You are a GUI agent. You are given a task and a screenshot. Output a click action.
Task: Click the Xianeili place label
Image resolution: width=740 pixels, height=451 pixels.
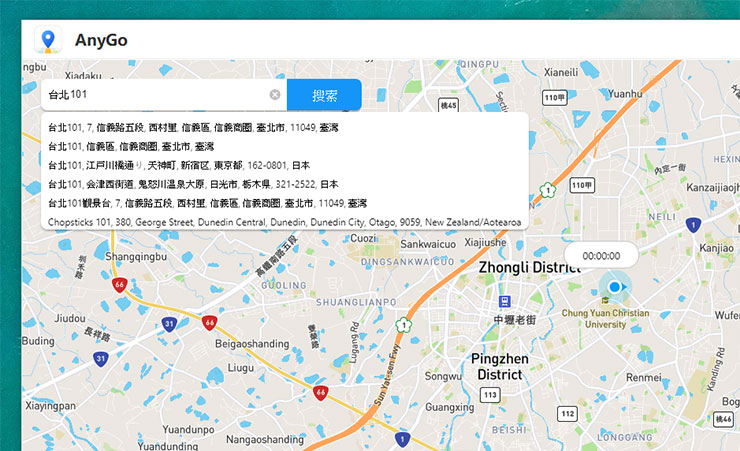click(561, 72)
